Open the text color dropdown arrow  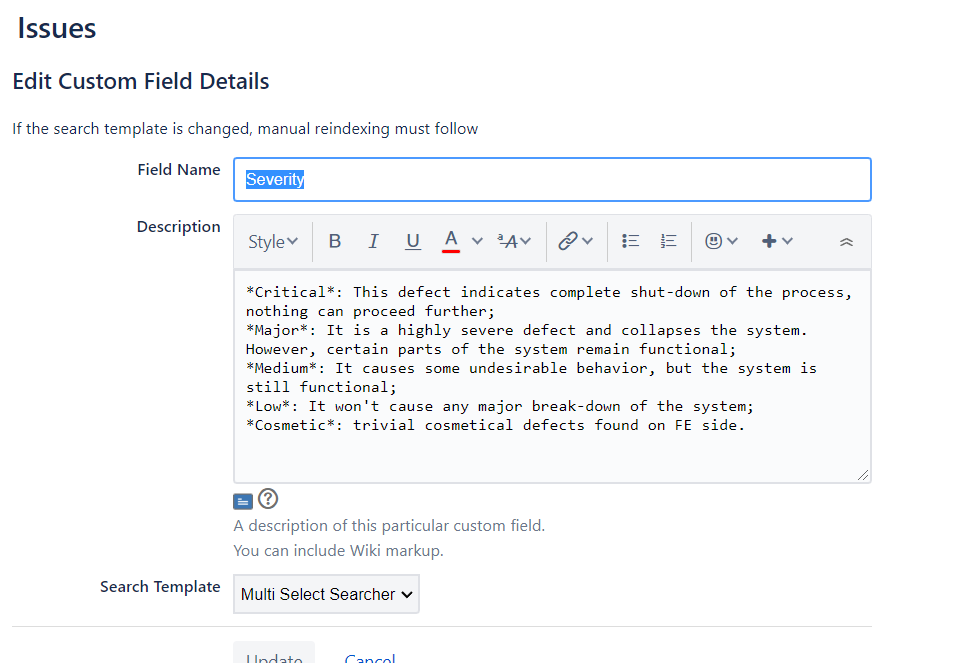[477, 241]
